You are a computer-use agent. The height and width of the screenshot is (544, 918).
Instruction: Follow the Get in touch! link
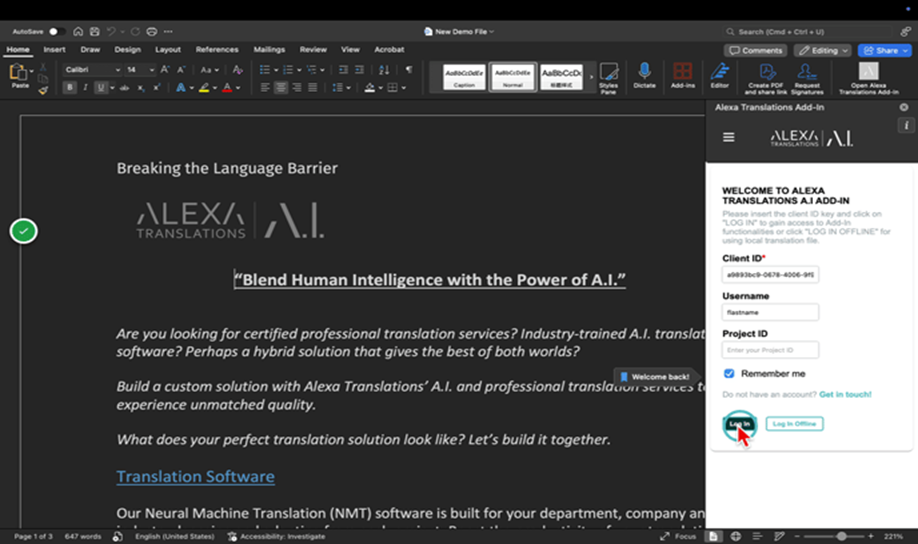coord(845,394)
